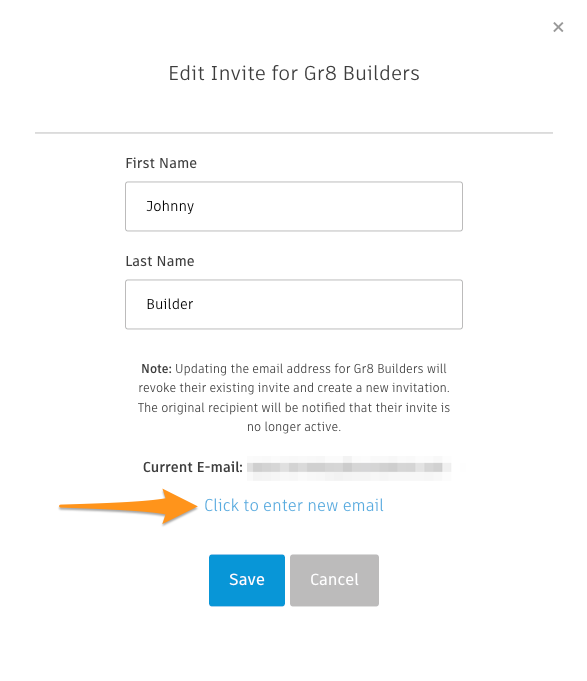Screen dimensions: 587x681
Task: Close the Edit Invite dialog with X
Action: [x=558, y=27]
